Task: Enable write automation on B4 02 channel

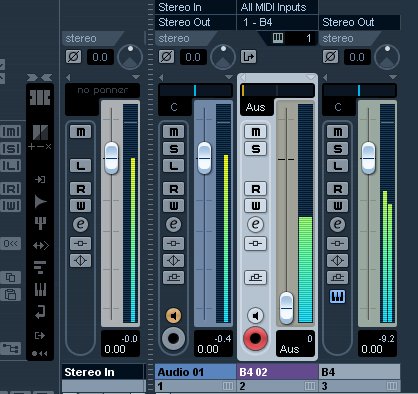Action: [255, 206]
